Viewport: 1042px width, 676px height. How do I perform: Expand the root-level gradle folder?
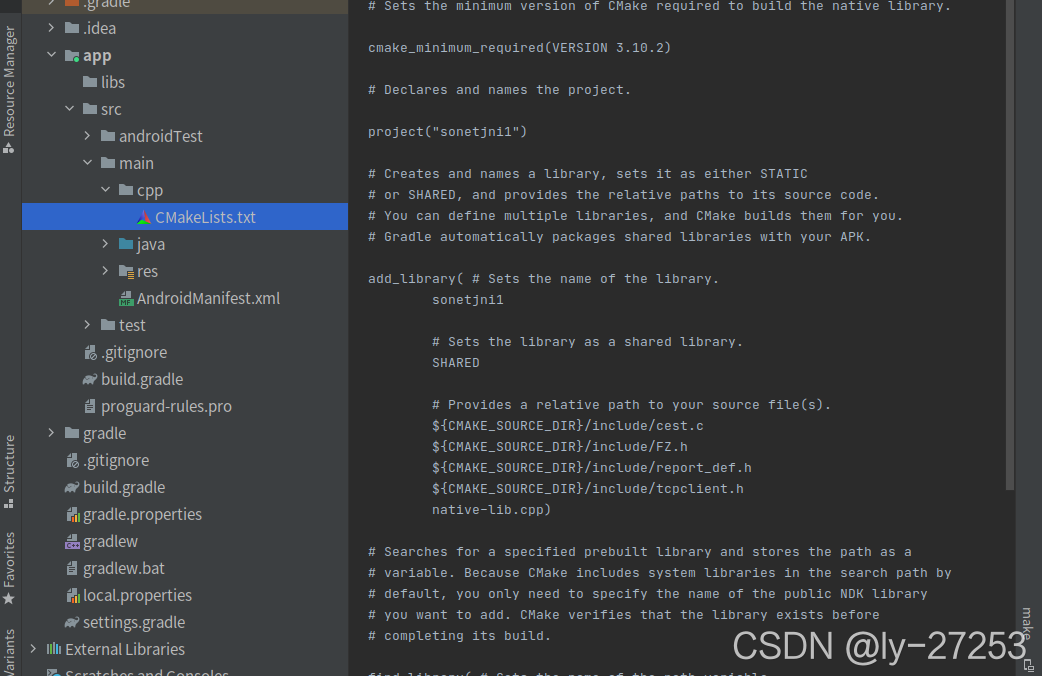52,434
